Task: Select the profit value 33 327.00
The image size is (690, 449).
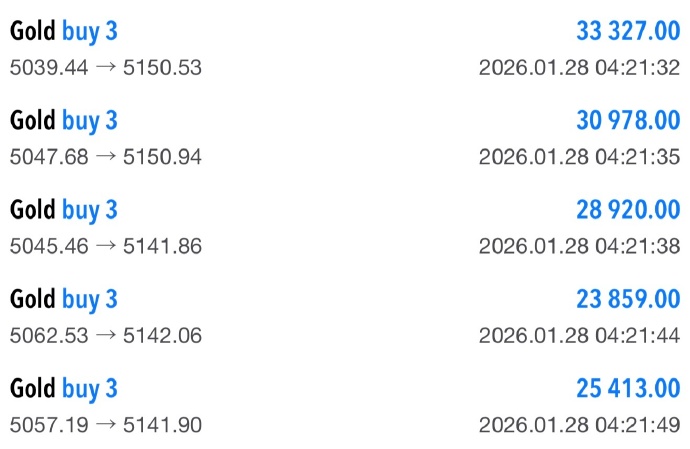Action: coord(627,31)
